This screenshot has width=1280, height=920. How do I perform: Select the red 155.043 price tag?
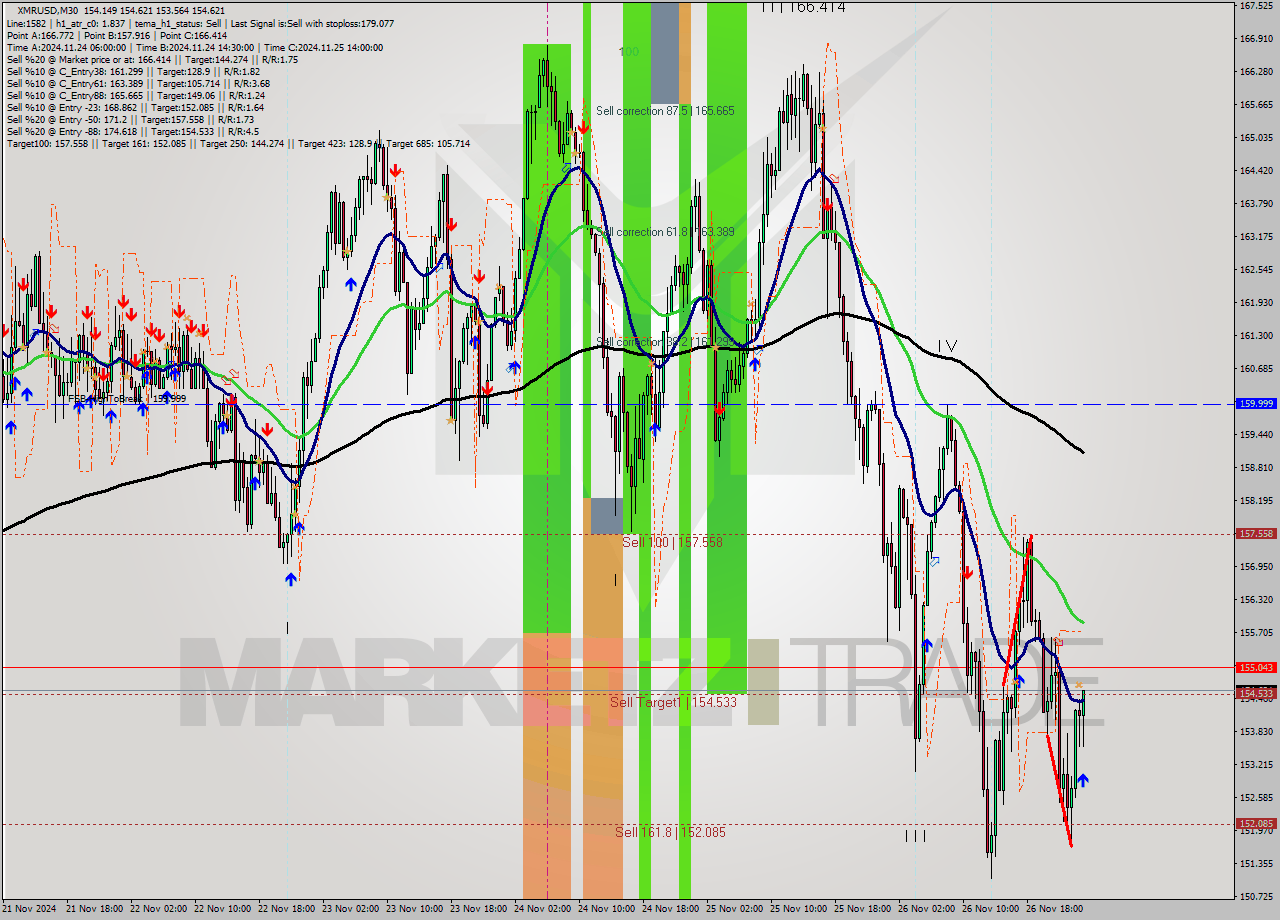click(x=1256, y=667)
